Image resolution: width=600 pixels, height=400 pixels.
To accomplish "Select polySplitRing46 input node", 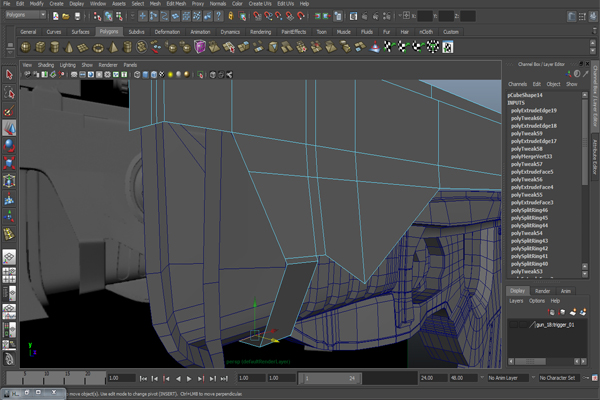I will click(x=529, y=210).
